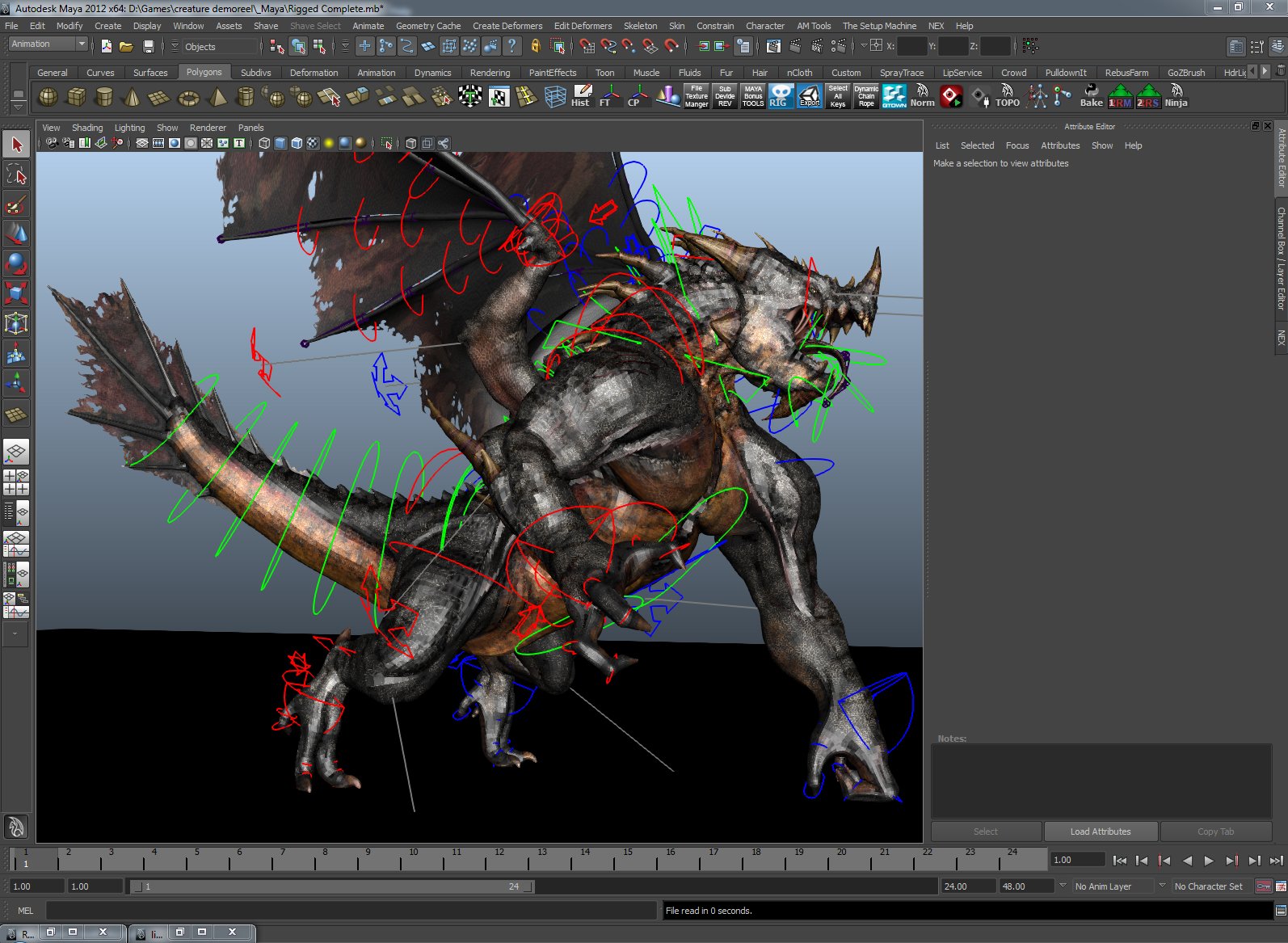Create a polygon sphere from shelf
This screenshot has height=943, width=1288.
(x=48, y=98)
